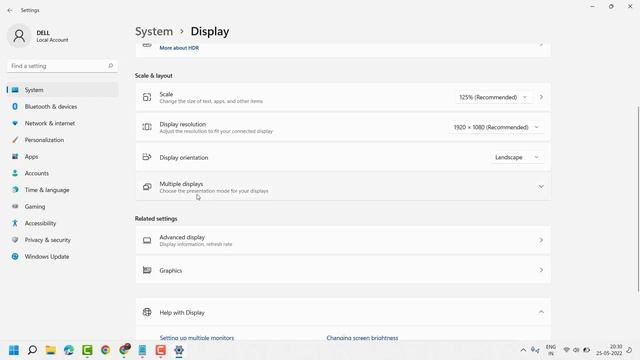Image resolution: width=640 pixels, height=360 pixels.
Task: Open Accessibility settings
Action: click(x=62, y=223)
